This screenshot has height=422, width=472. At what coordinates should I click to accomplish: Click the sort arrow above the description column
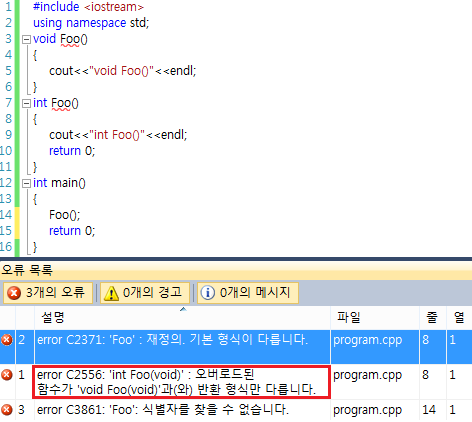183,309
